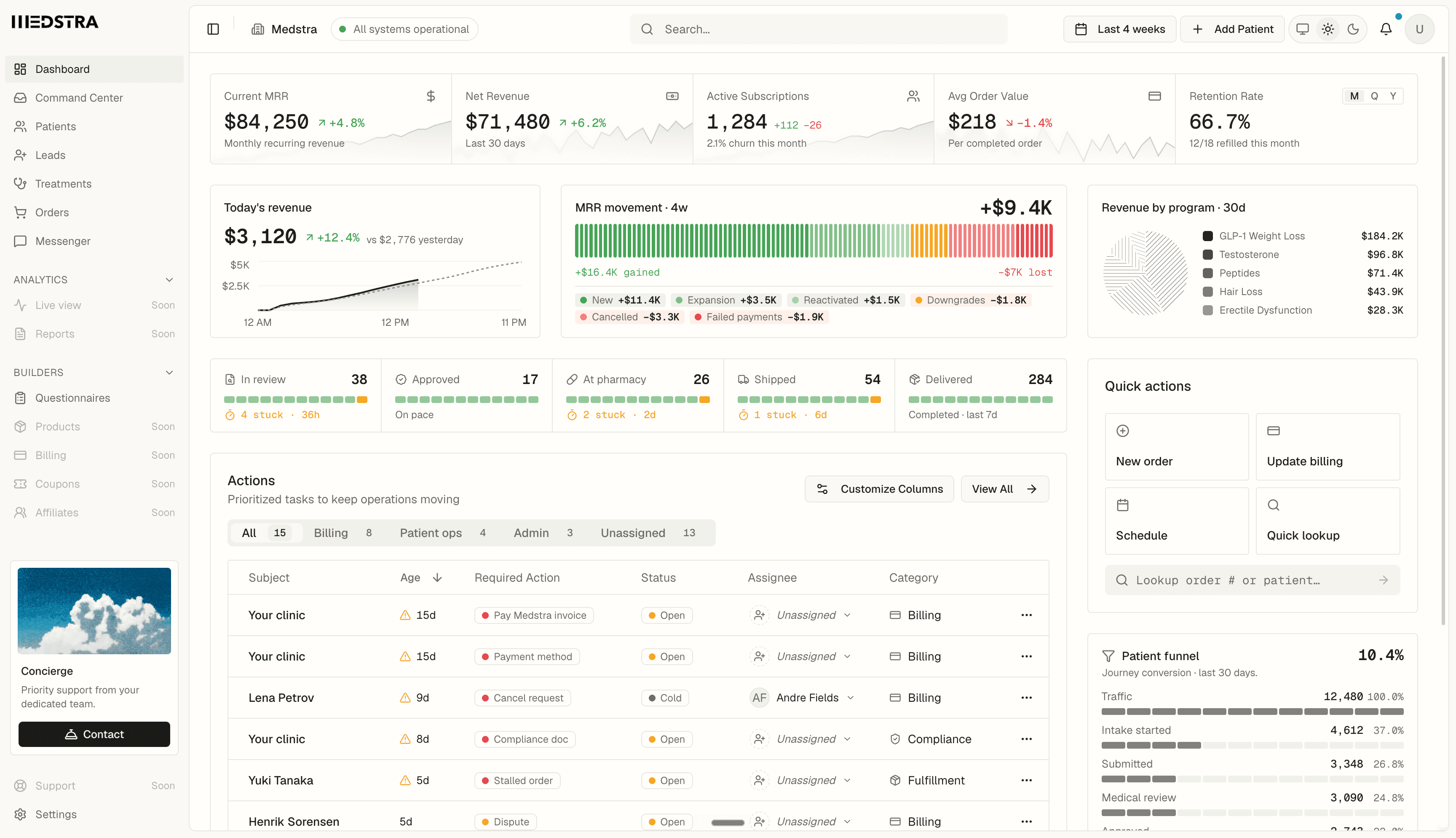Select quarterly retention rate view
This screenshot has height=838, width=1456.
(x=1374, y=96)
